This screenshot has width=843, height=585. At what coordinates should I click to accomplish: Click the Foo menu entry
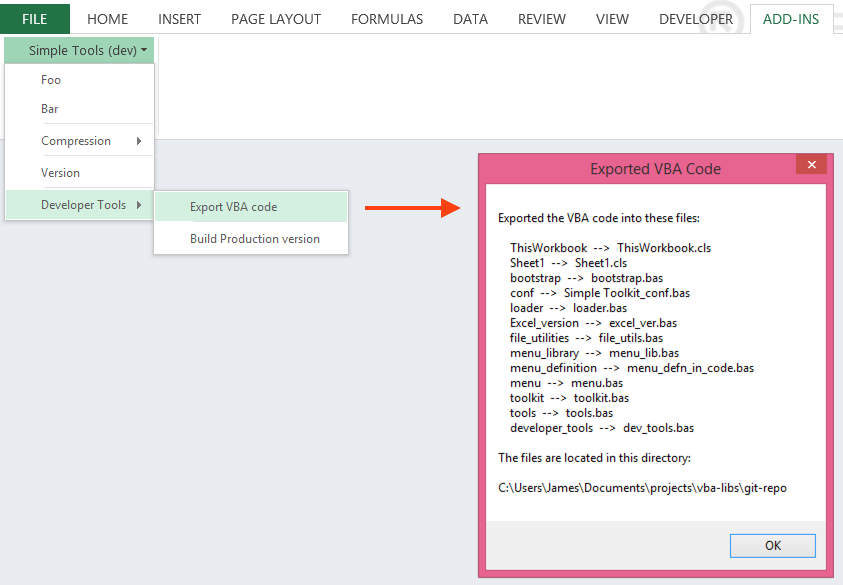[50, 79]
